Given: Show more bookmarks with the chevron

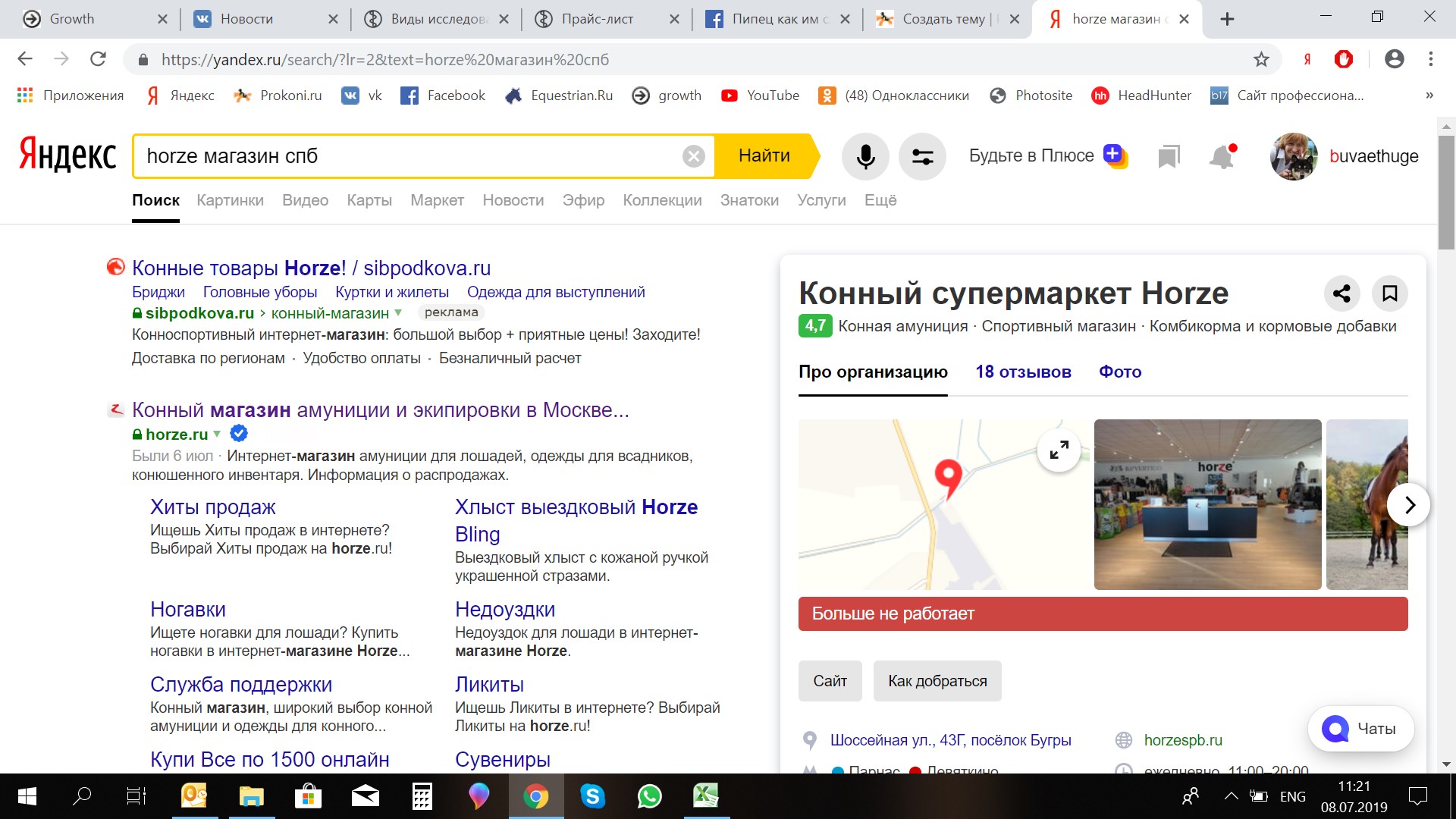Looking at the screenshot, I should (1429, 96).
